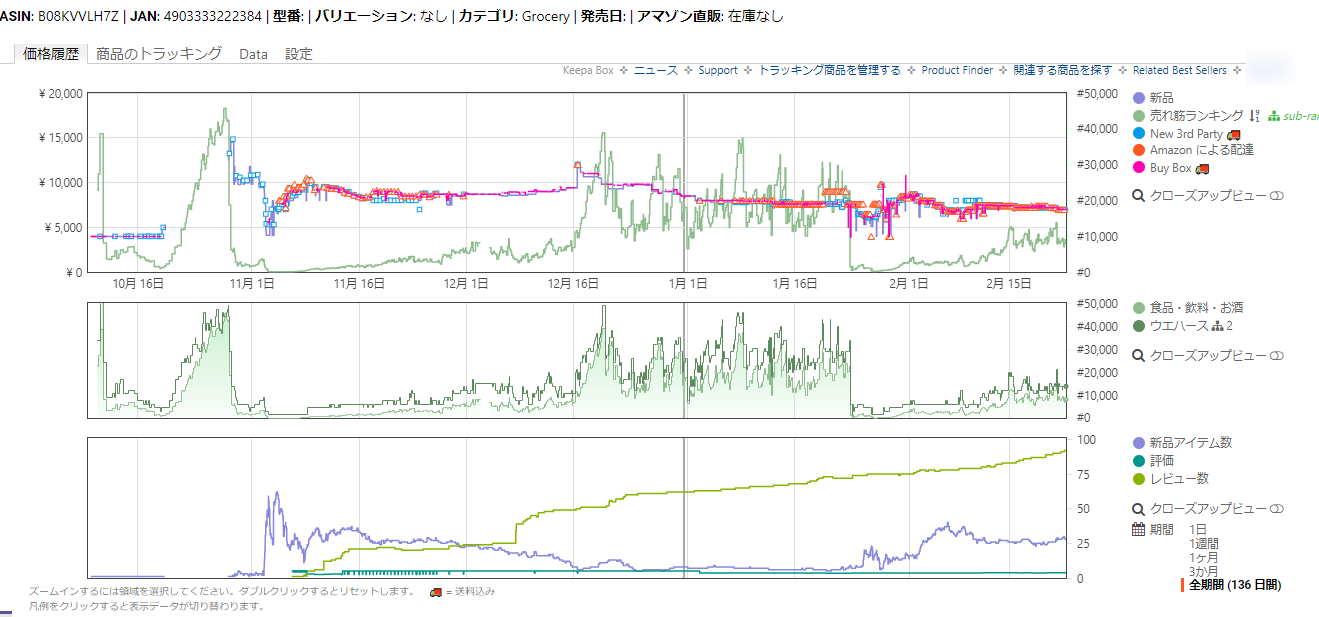Select the 3か月 time range
Image resolution: width=1319 pixels, height=617 pixels.
1204,571
